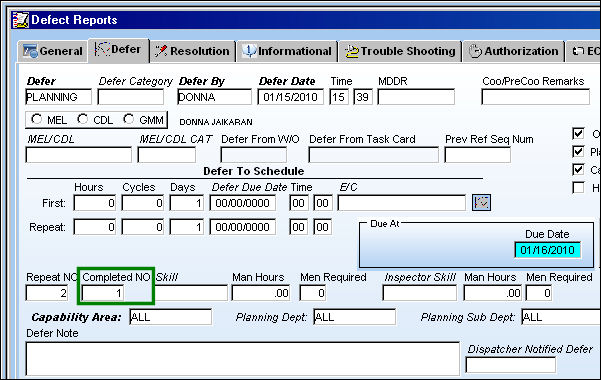Click the Dispatcher Notified Defer field

511,365
